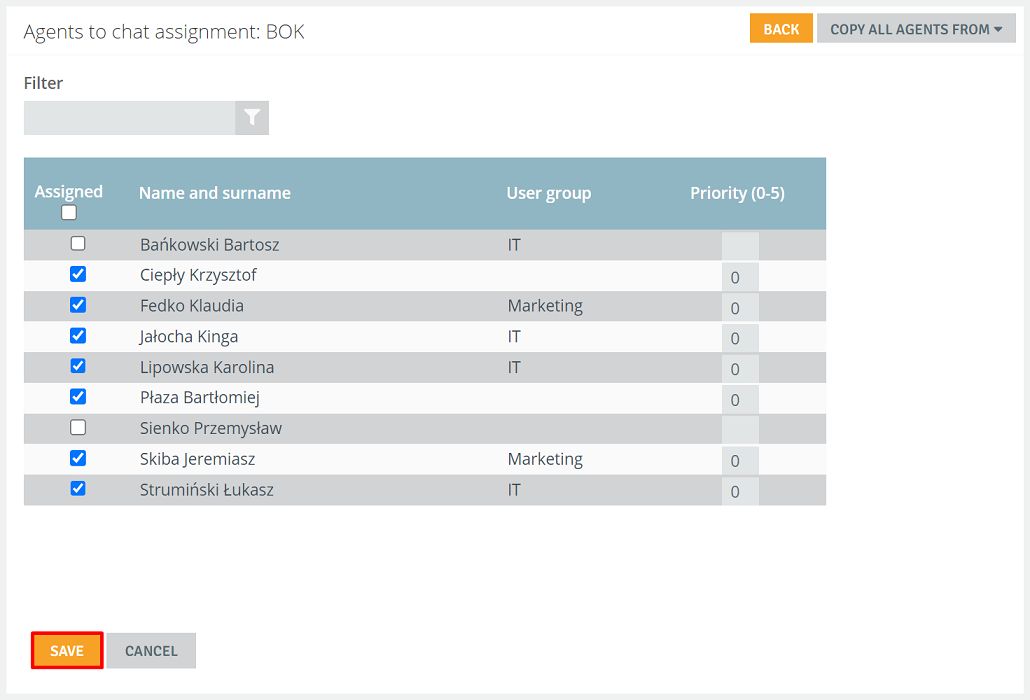Cancel the assignment changes
The image size is (1030, 700).
tap(151, 651)
